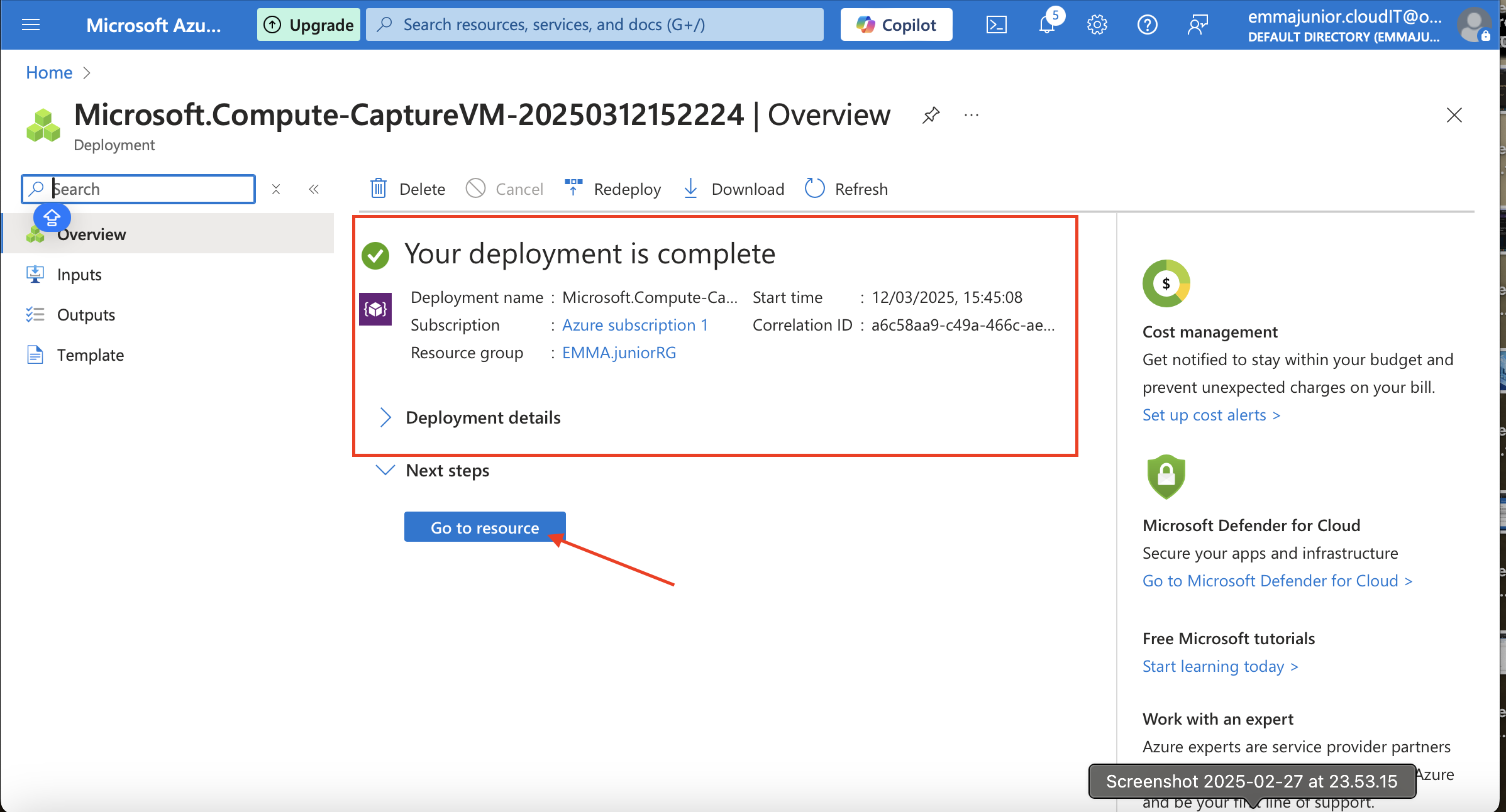The width and height of the screenshot is (1506, 812).
Task: Click the green deployment success checkmark
Action: coord(375,255)
